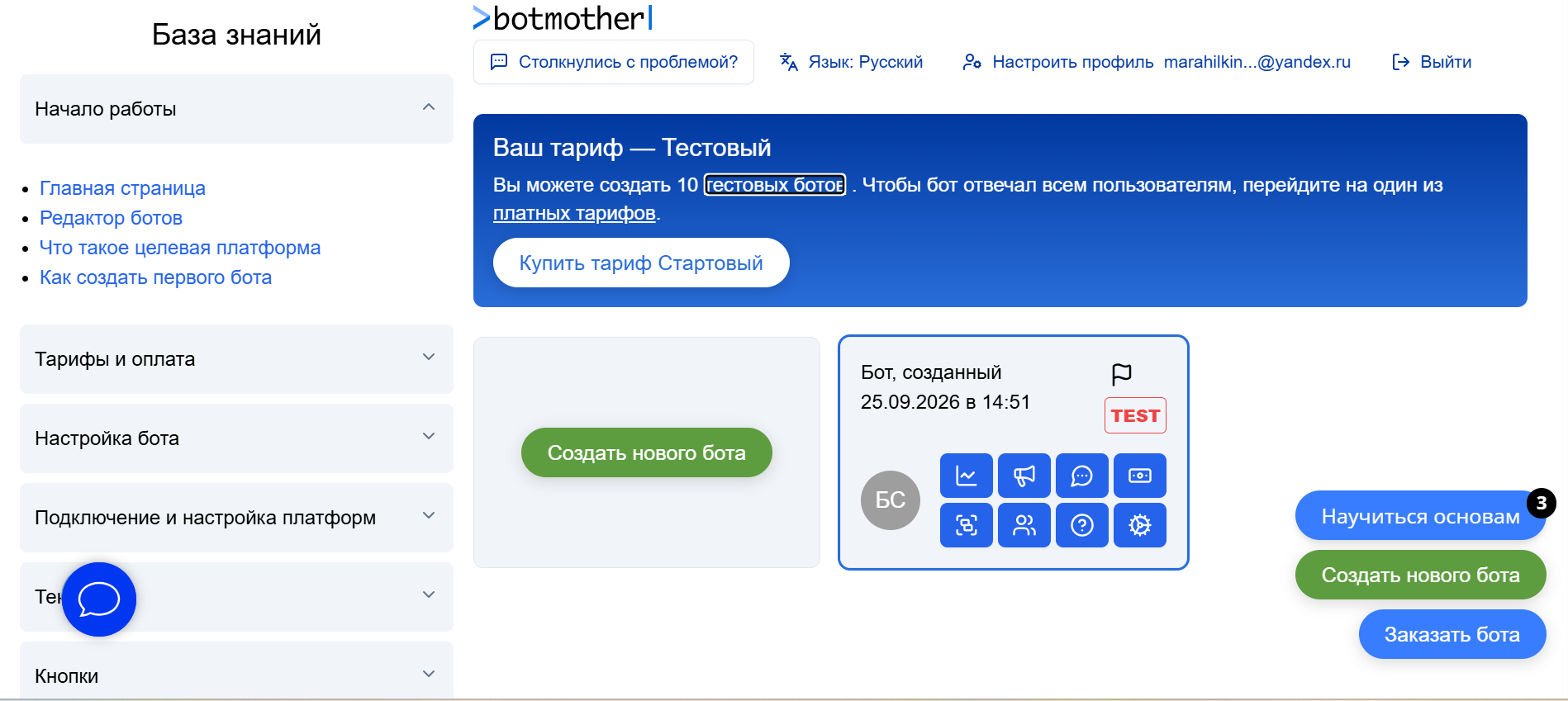Image resolution: width=1568 pixels, height=701 pixels.
Task: Click the Ваш тариф — Тестовый heading
Action: point(632,148)
